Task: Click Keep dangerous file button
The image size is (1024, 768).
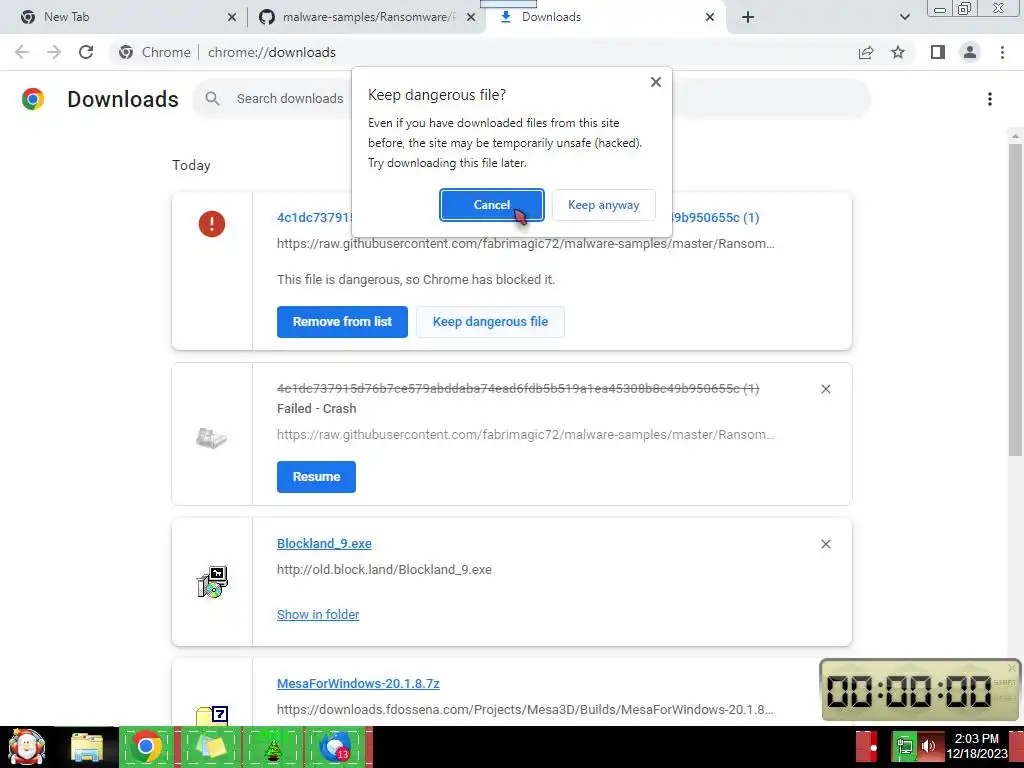Action: [x=490, y=322]
